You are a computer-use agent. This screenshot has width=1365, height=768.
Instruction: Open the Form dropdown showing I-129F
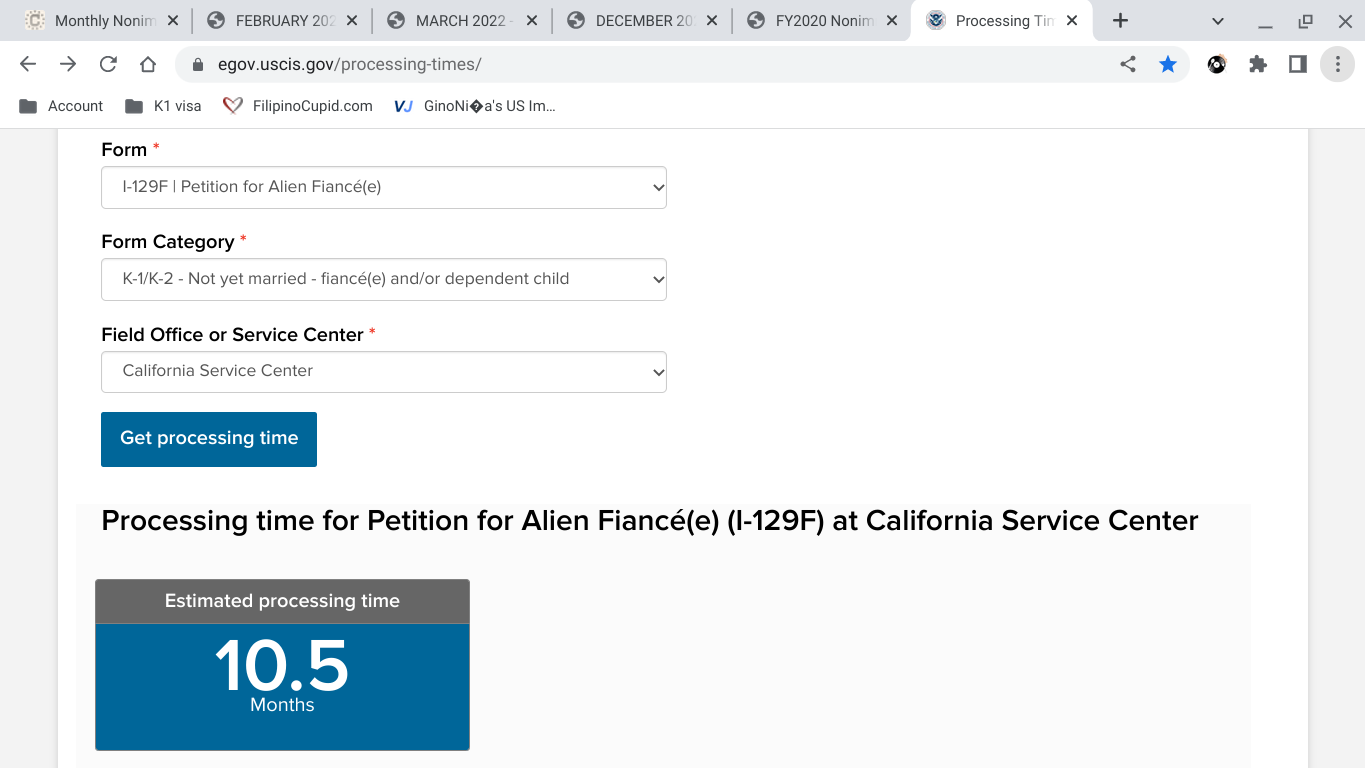(384, 187)
